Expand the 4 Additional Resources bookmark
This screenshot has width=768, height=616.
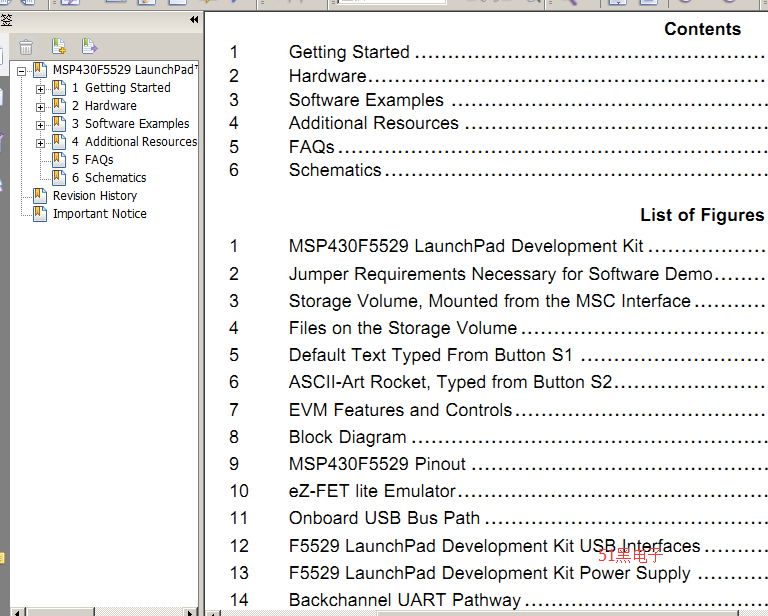point(41,144)
